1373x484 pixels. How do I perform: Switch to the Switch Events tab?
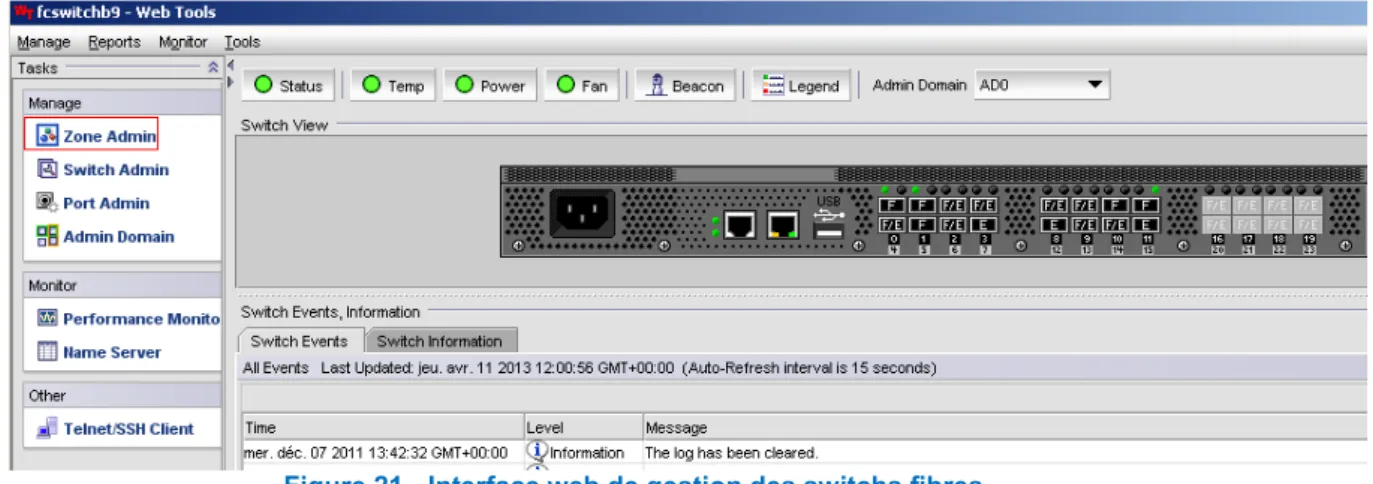click(299, 341)
